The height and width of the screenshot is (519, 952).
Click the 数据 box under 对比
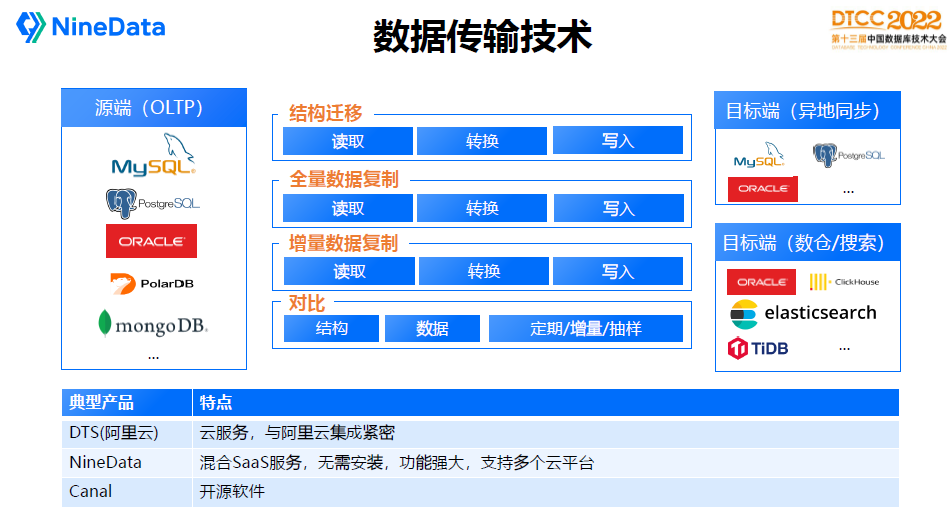pos(432,328)
